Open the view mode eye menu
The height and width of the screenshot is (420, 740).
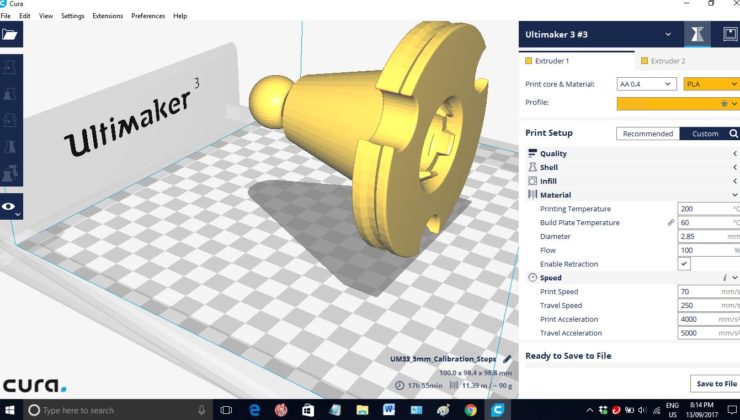pos(10,207)
